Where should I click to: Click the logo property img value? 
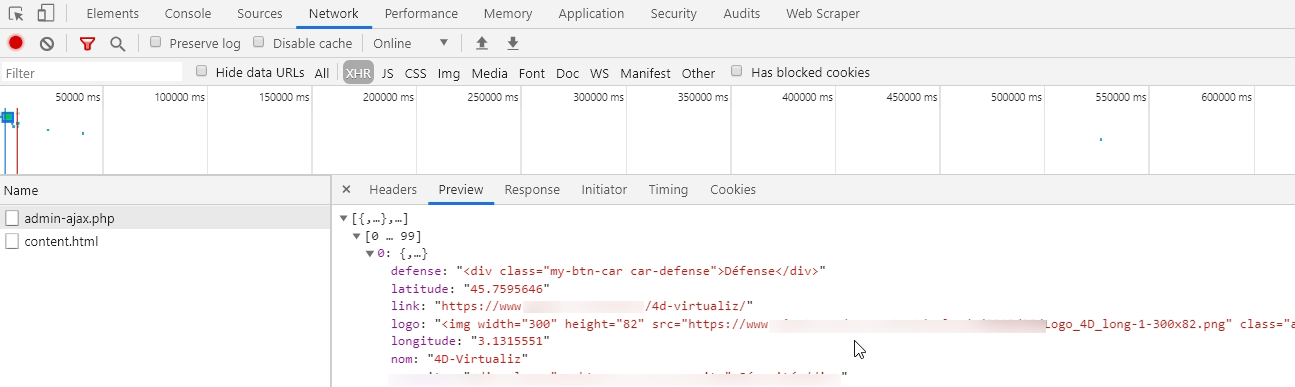(865, 323)
